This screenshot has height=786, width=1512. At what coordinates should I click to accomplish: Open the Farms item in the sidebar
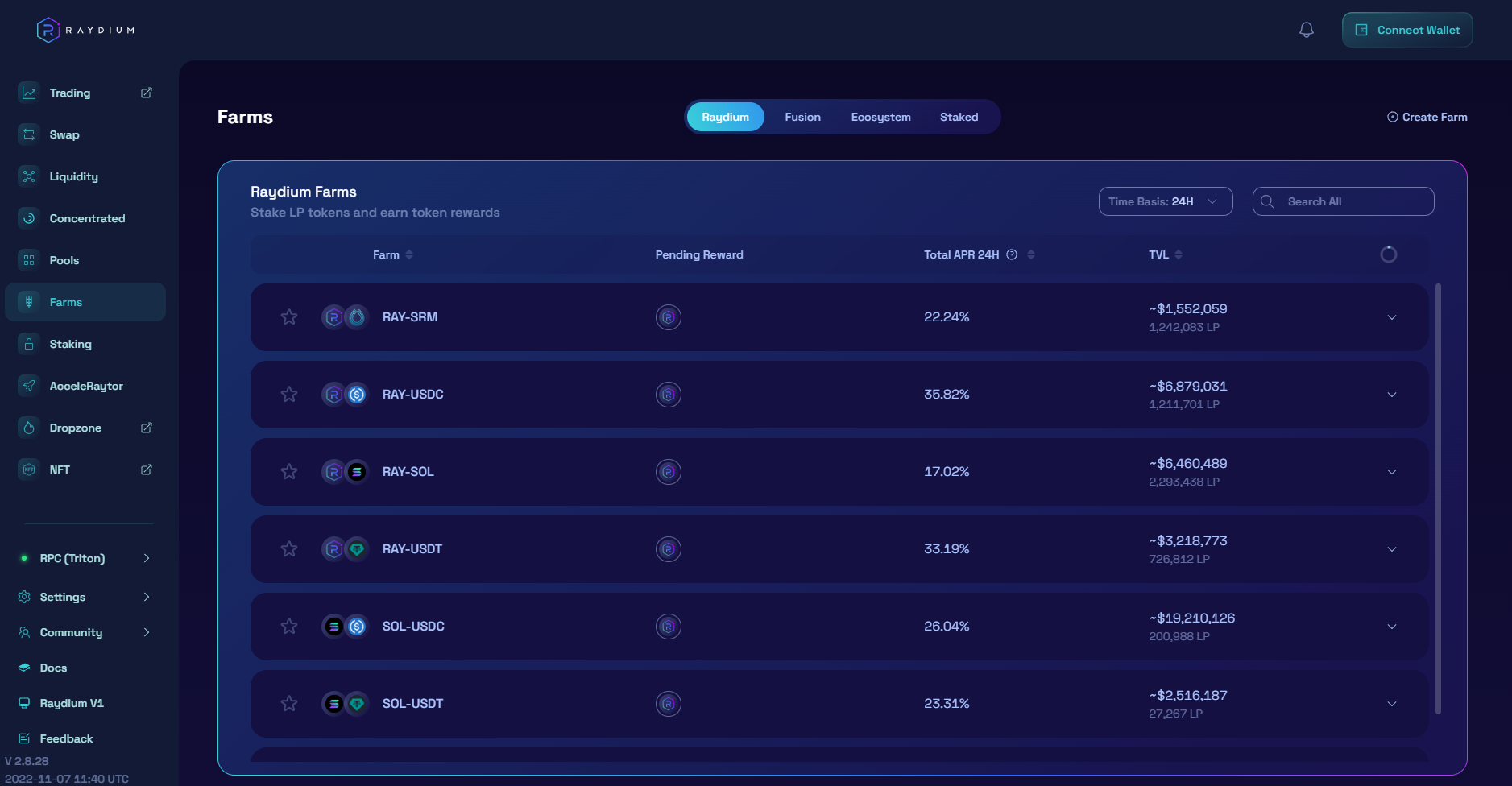coord(85,302)
